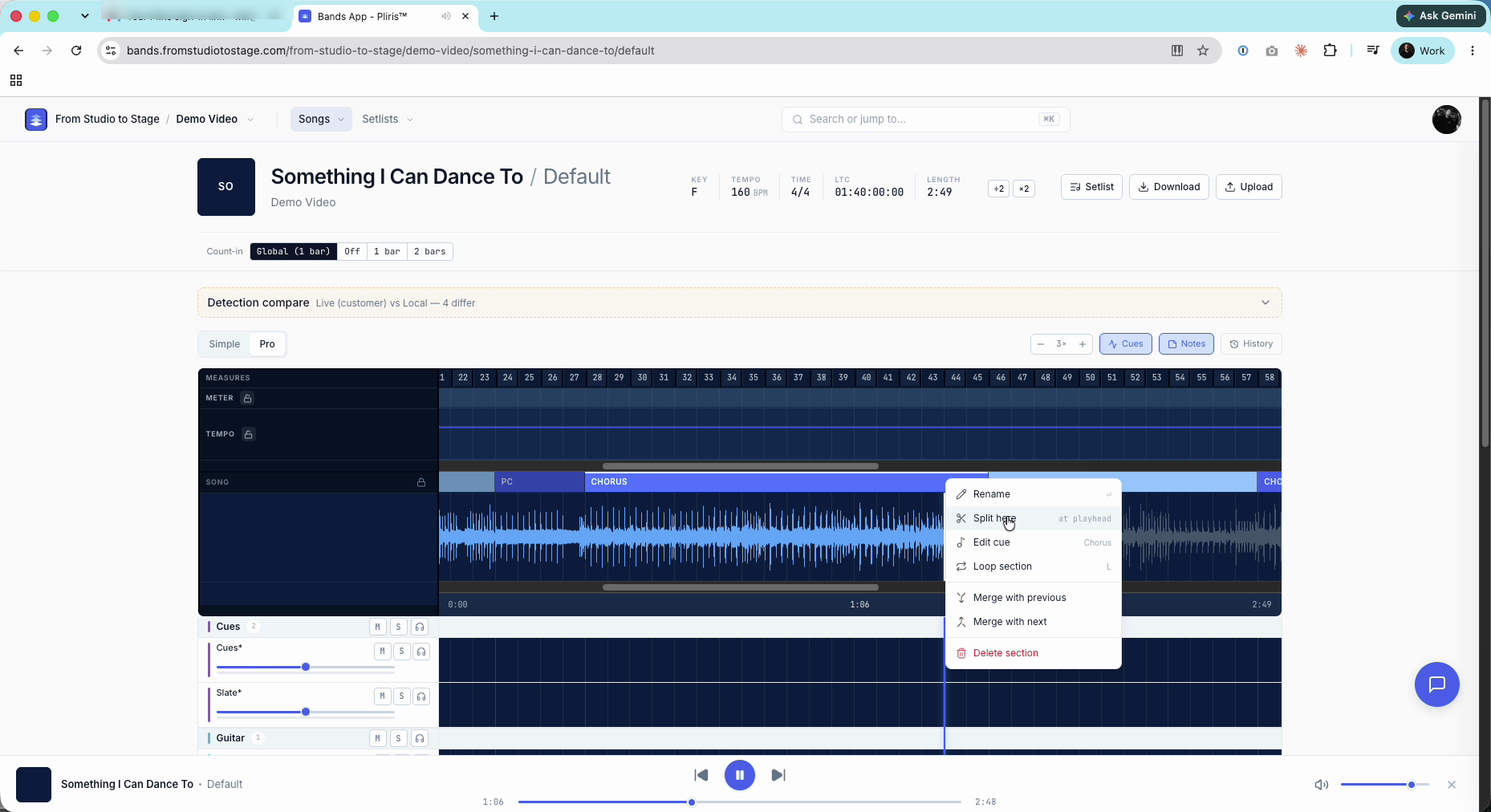Choose Loop section from context menu
Image resolution: width=1491 pixels, height=812 pixels.
1034,566
